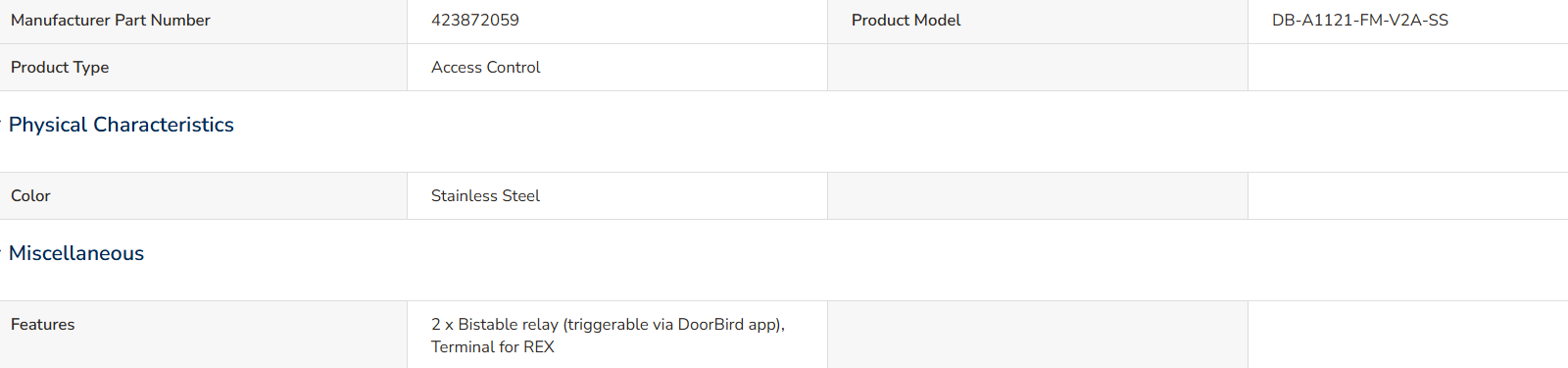Select the Stainless Steel color value
Viewport: 1568px width, 368px height.
tap(486, 196)
